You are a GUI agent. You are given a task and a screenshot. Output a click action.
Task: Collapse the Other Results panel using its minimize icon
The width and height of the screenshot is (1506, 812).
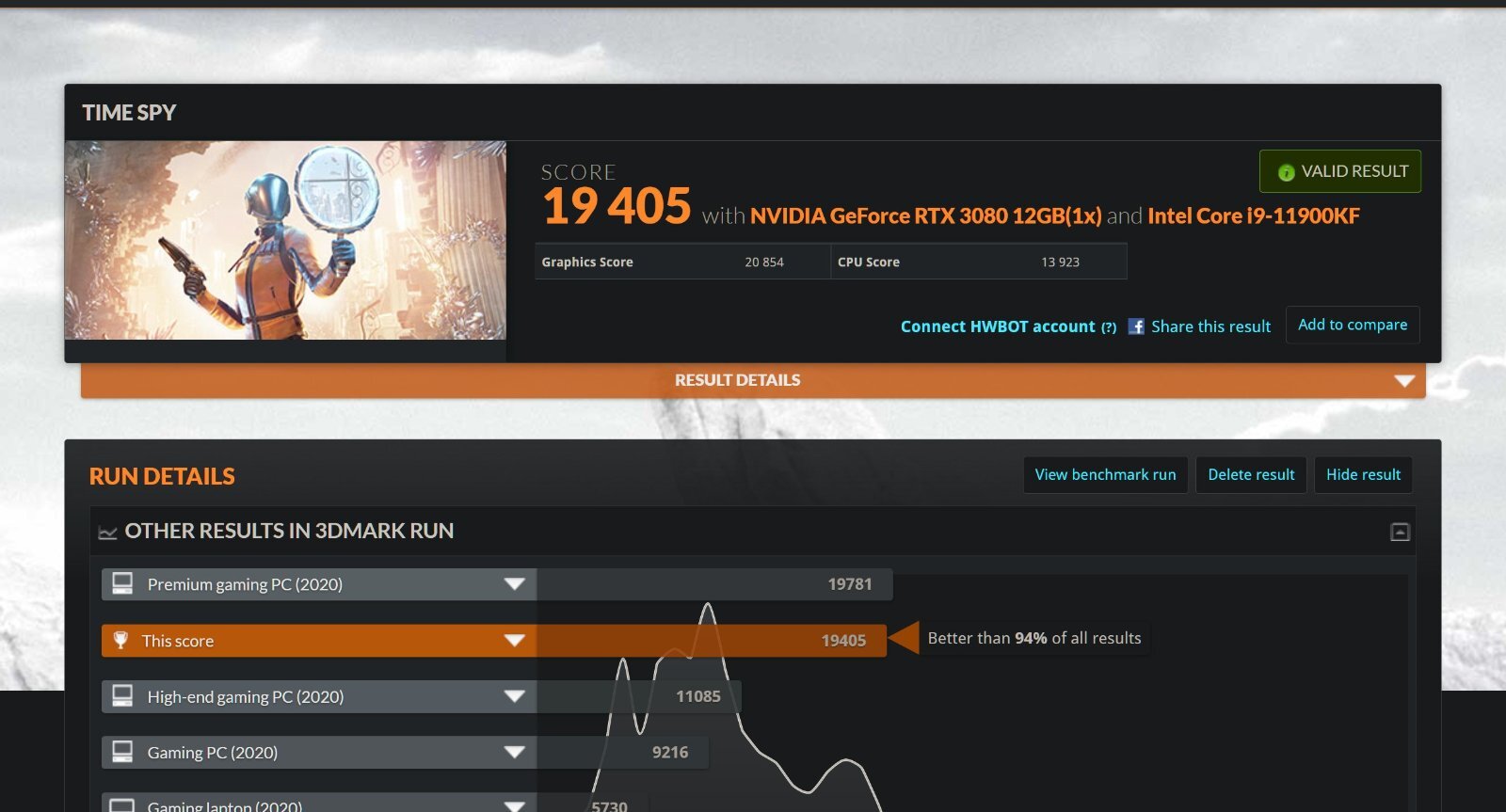tap(1401, 532)
